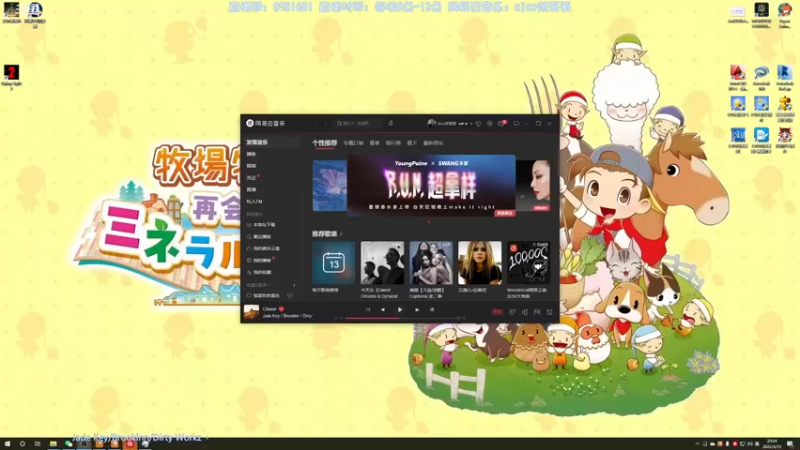Image resolution: width=800 pixels, height=450 pixels.
Task: Show the previous blue banner on the left
Action: pos(330,186)
